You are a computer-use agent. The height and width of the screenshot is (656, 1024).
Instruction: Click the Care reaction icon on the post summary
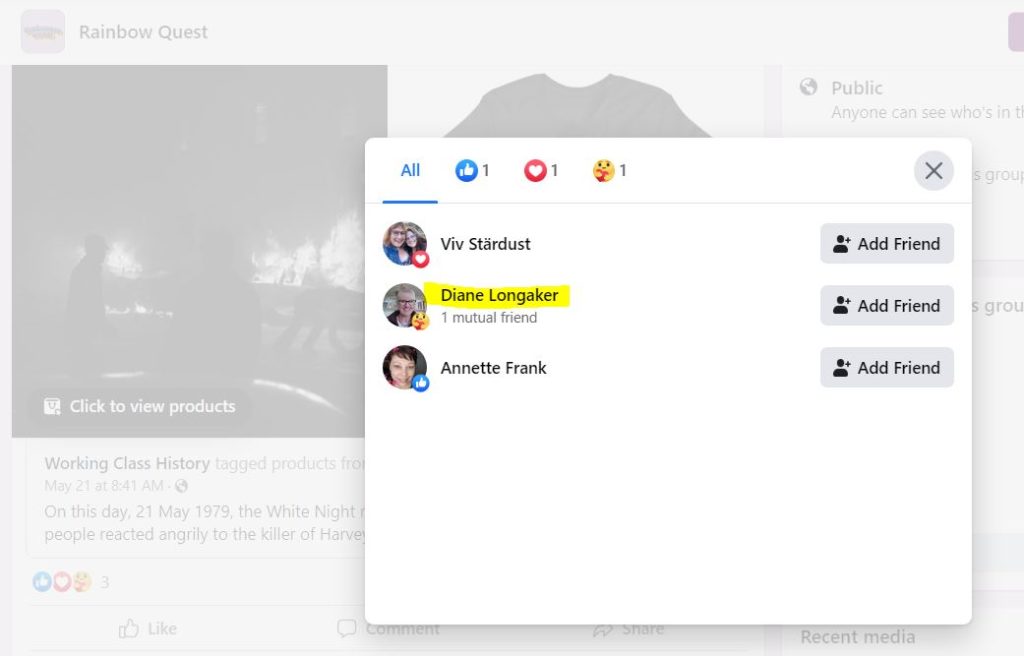(82, 582)
